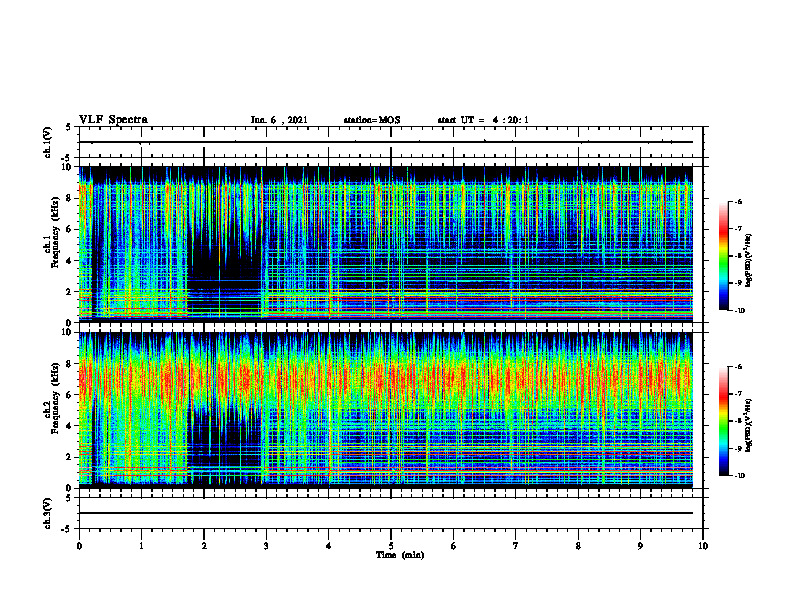Click the time axis tick label "9"
The image size is (792, 612).
point(640,546)
